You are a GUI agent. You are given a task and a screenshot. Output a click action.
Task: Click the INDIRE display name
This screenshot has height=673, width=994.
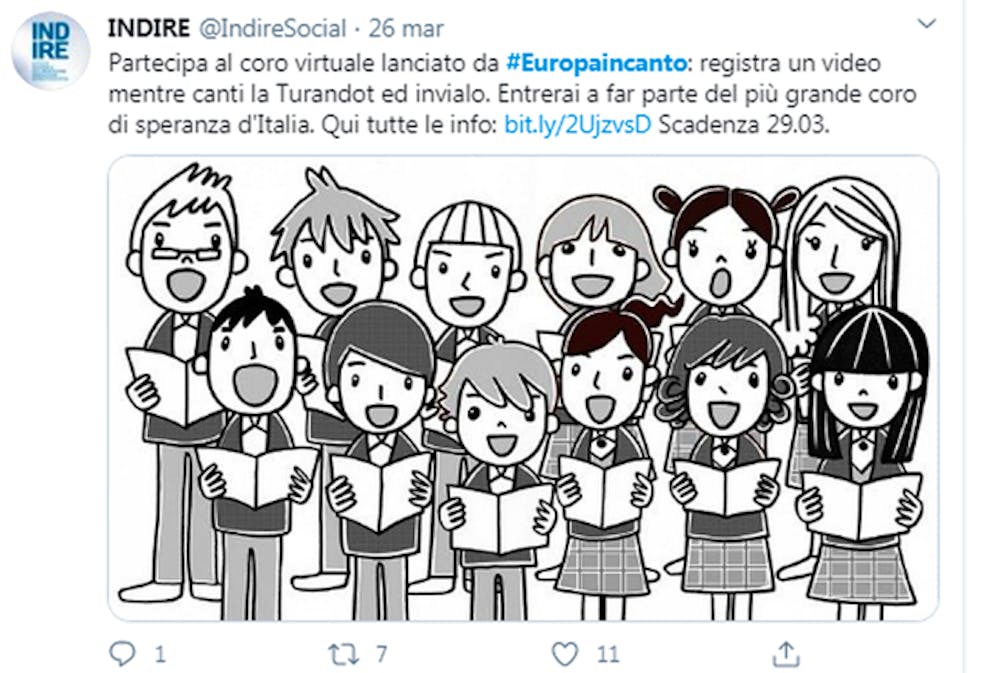149,29
